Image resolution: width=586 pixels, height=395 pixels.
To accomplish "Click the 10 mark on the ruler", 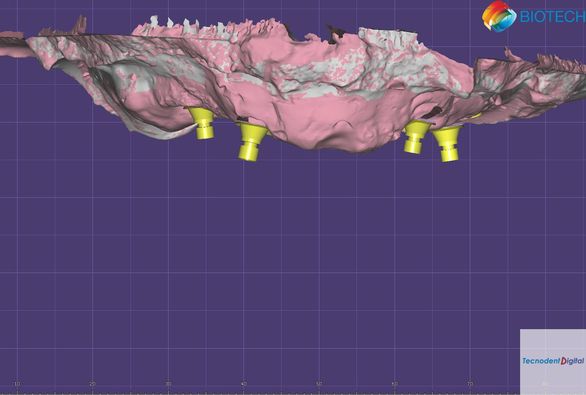I will [16, 384].
